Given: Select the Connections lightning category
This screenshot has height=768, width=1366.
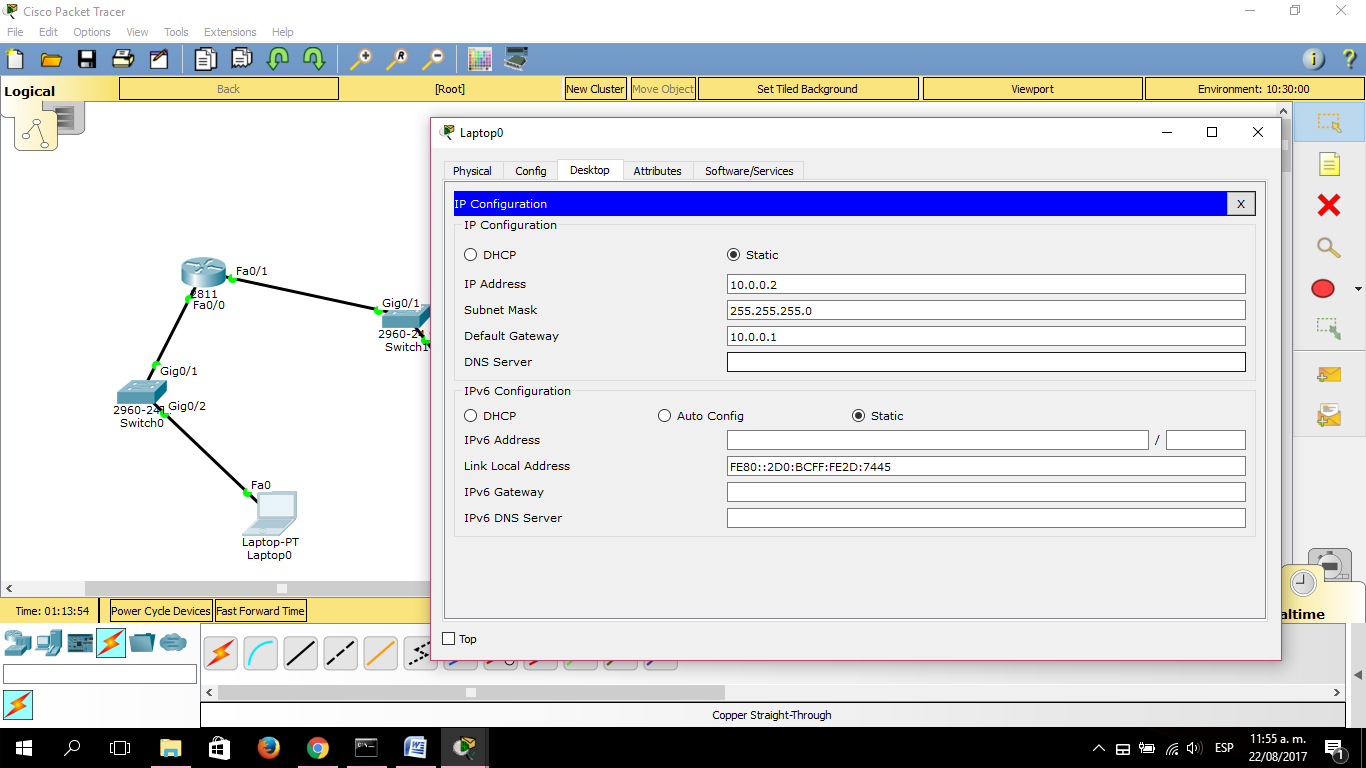Looking at the screenshot, I should 111,642.
